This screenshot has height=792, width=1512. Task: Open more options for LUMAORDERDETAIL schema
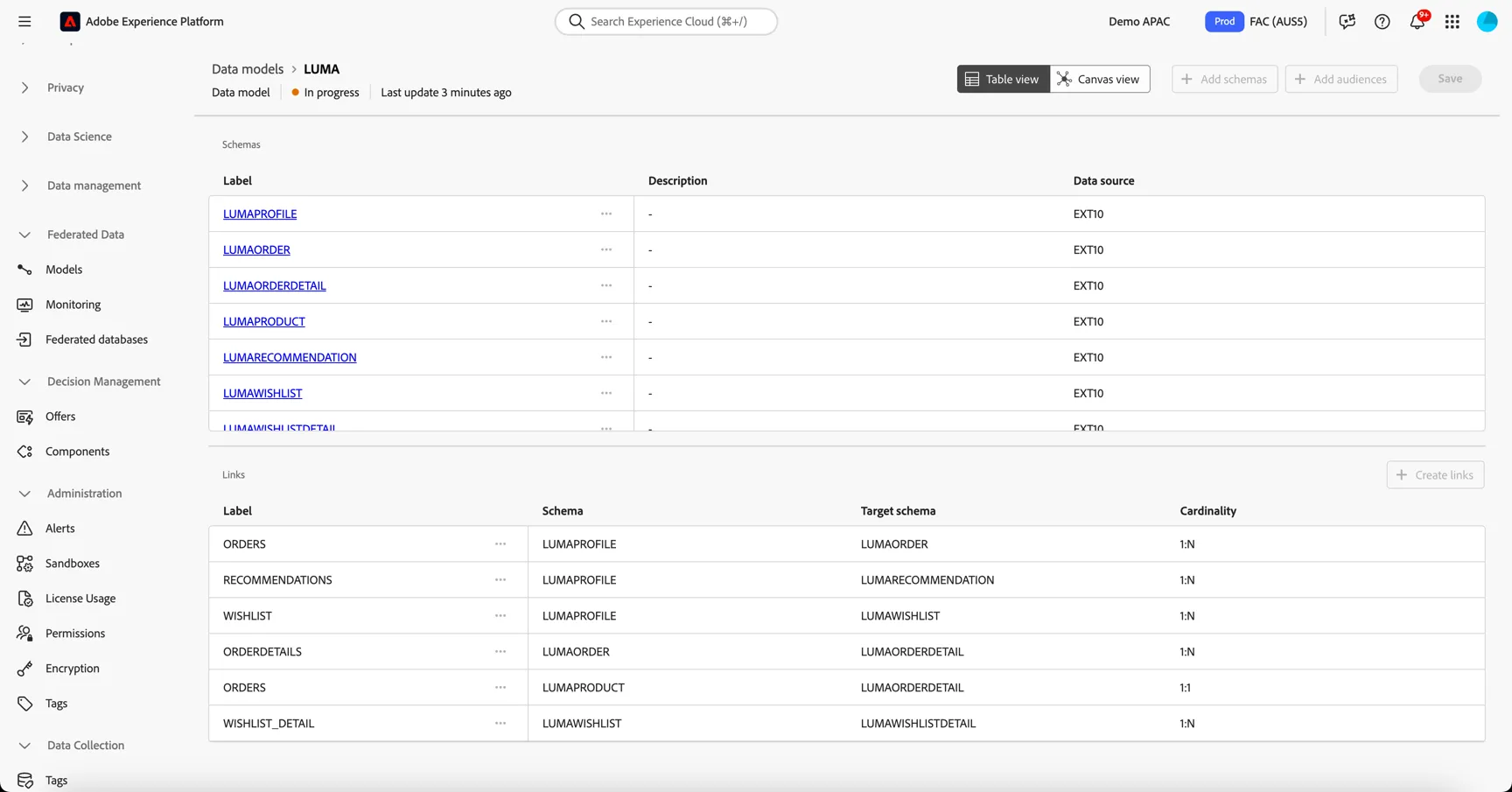tap(606, 285)
